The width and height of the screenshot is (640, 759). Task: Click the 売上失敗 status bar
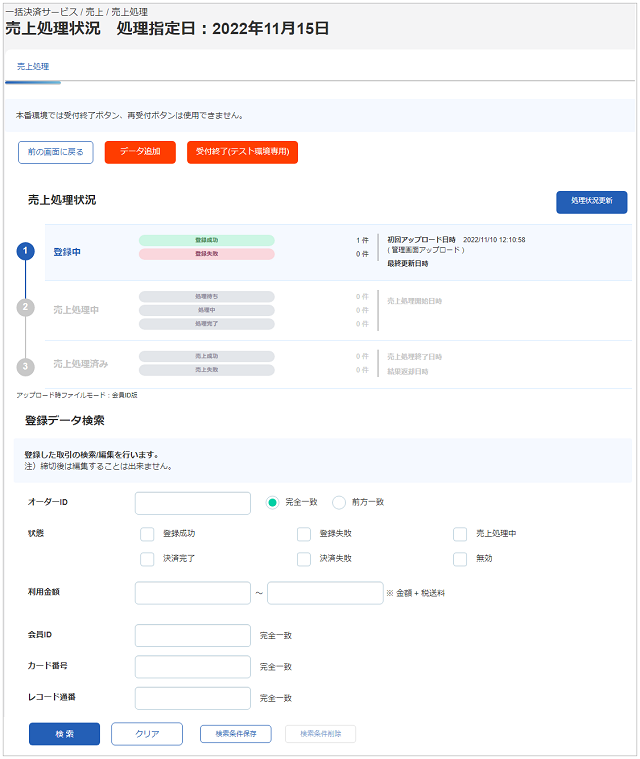coord(207,370)
